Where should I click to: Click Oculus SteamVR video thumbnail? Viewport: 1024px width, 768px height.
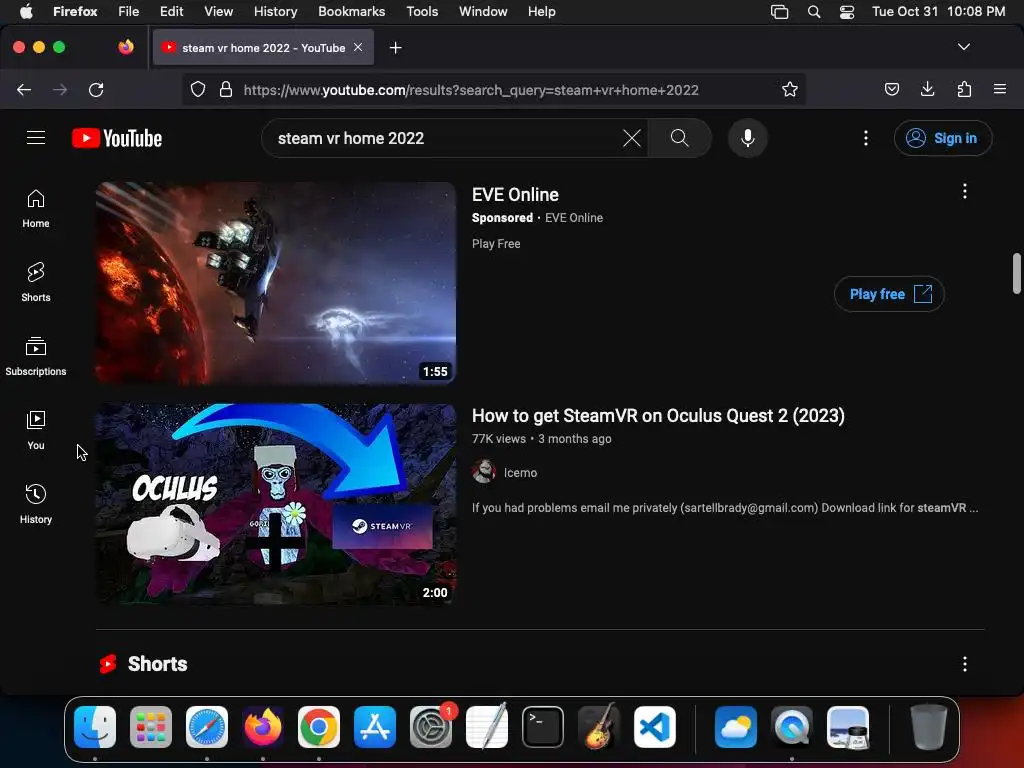tap(276, 504)
